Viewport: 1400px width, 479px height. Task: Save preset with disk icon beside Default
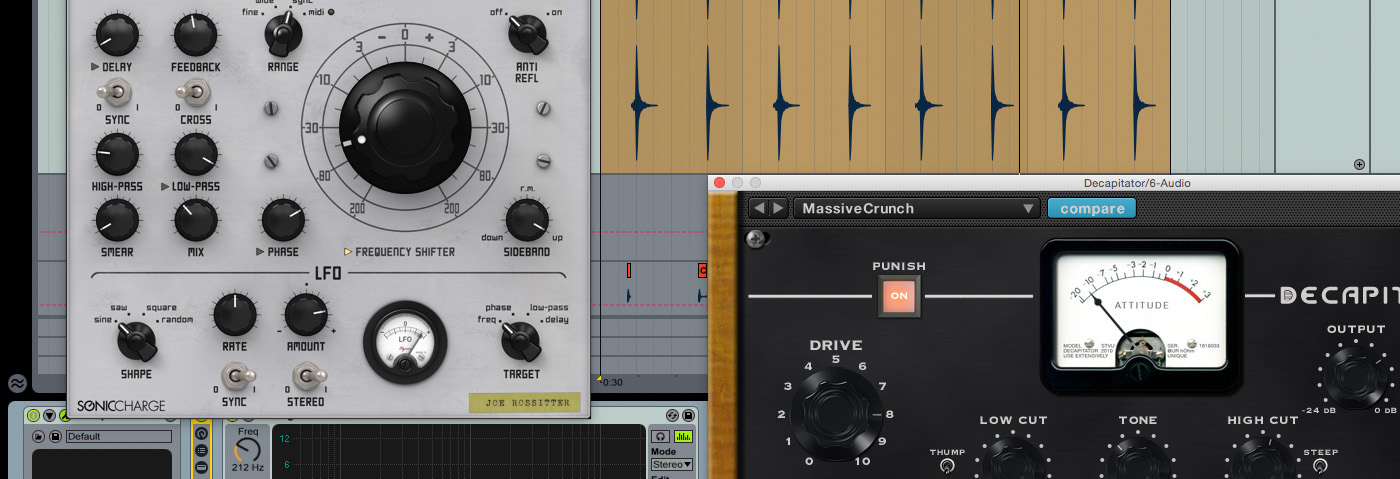click(x=55, y=436)
